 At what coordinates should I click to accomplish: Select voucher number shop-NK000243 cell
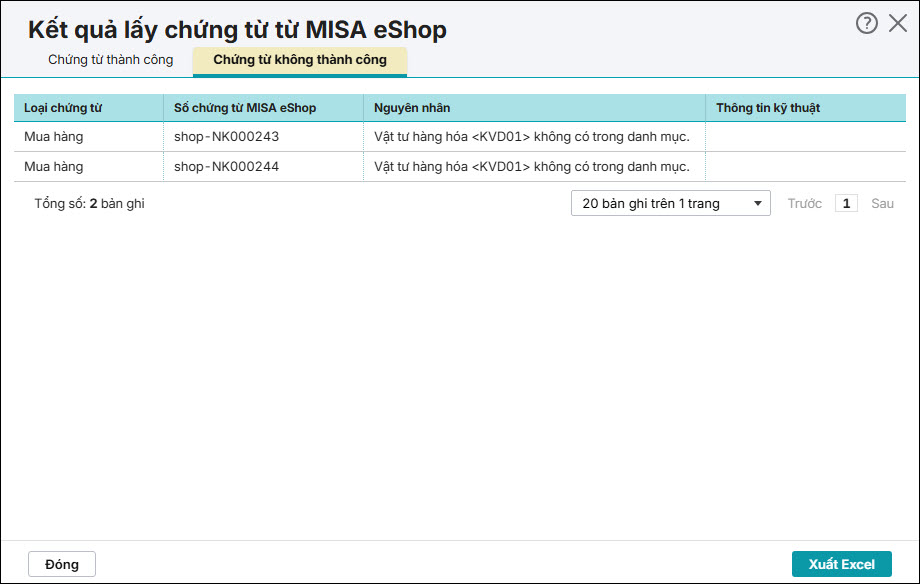coord(226,137)
